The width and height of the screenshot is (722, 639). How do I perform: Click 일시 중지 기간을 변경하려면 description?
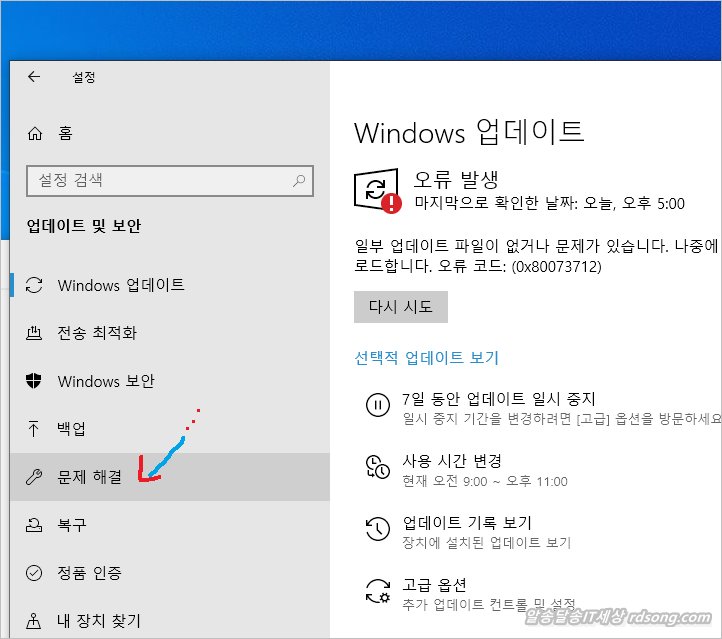coord(562,419)
